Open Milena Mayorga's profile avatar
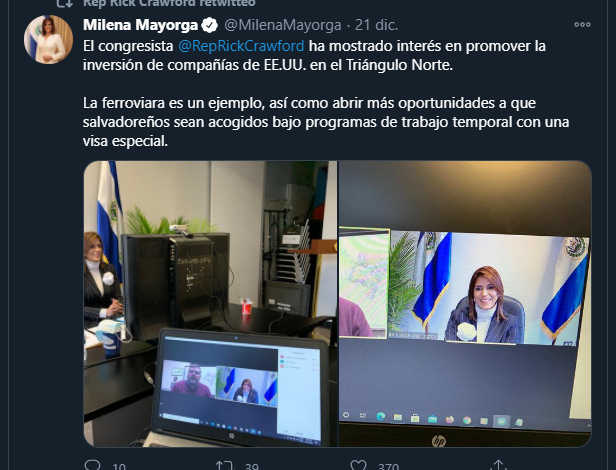The height and width of the screenshot is (470, 616). (x=48, y=39)
